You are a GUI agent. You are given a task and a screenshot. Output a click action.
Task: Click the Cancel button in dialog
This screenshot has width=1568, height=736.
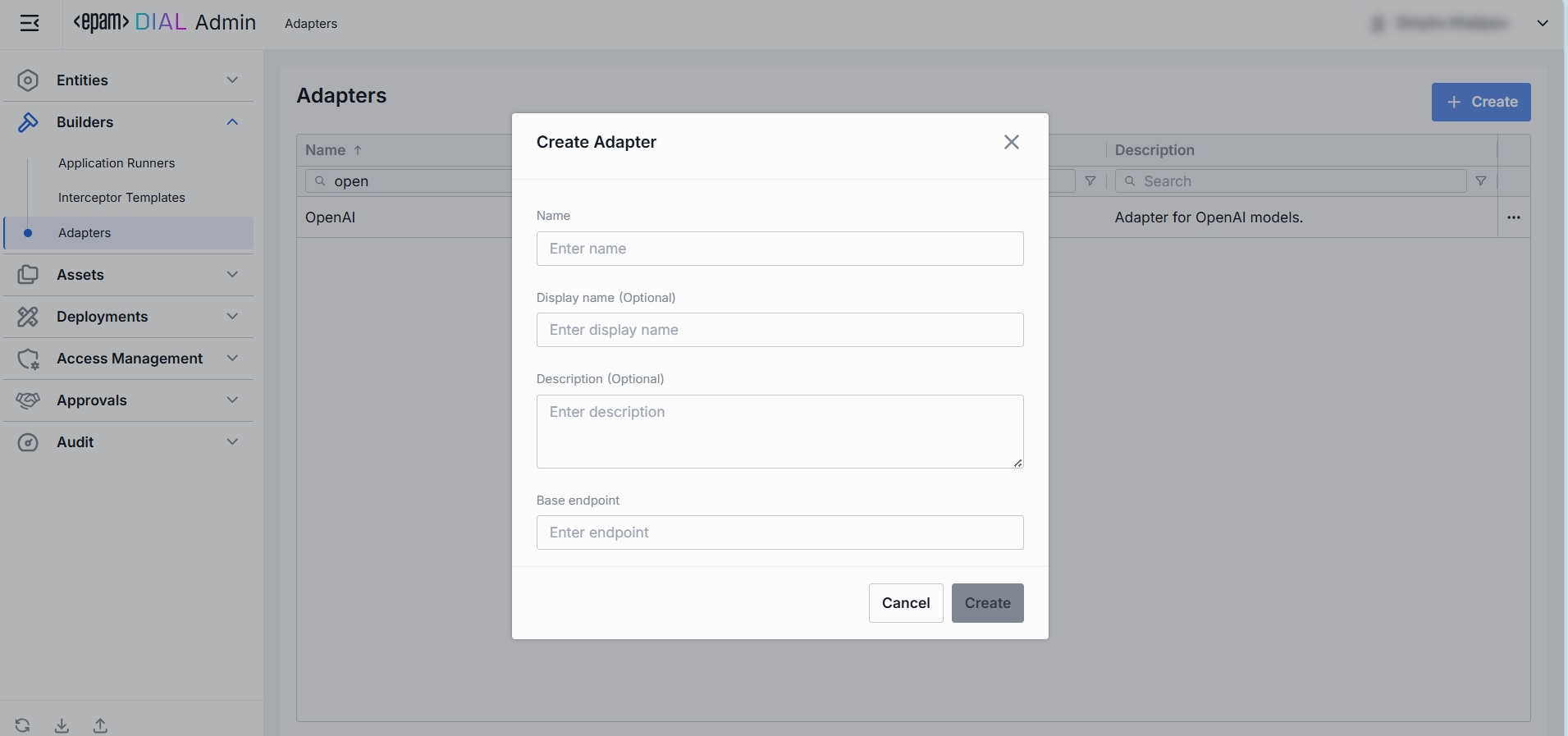click(x=905, y=603)
